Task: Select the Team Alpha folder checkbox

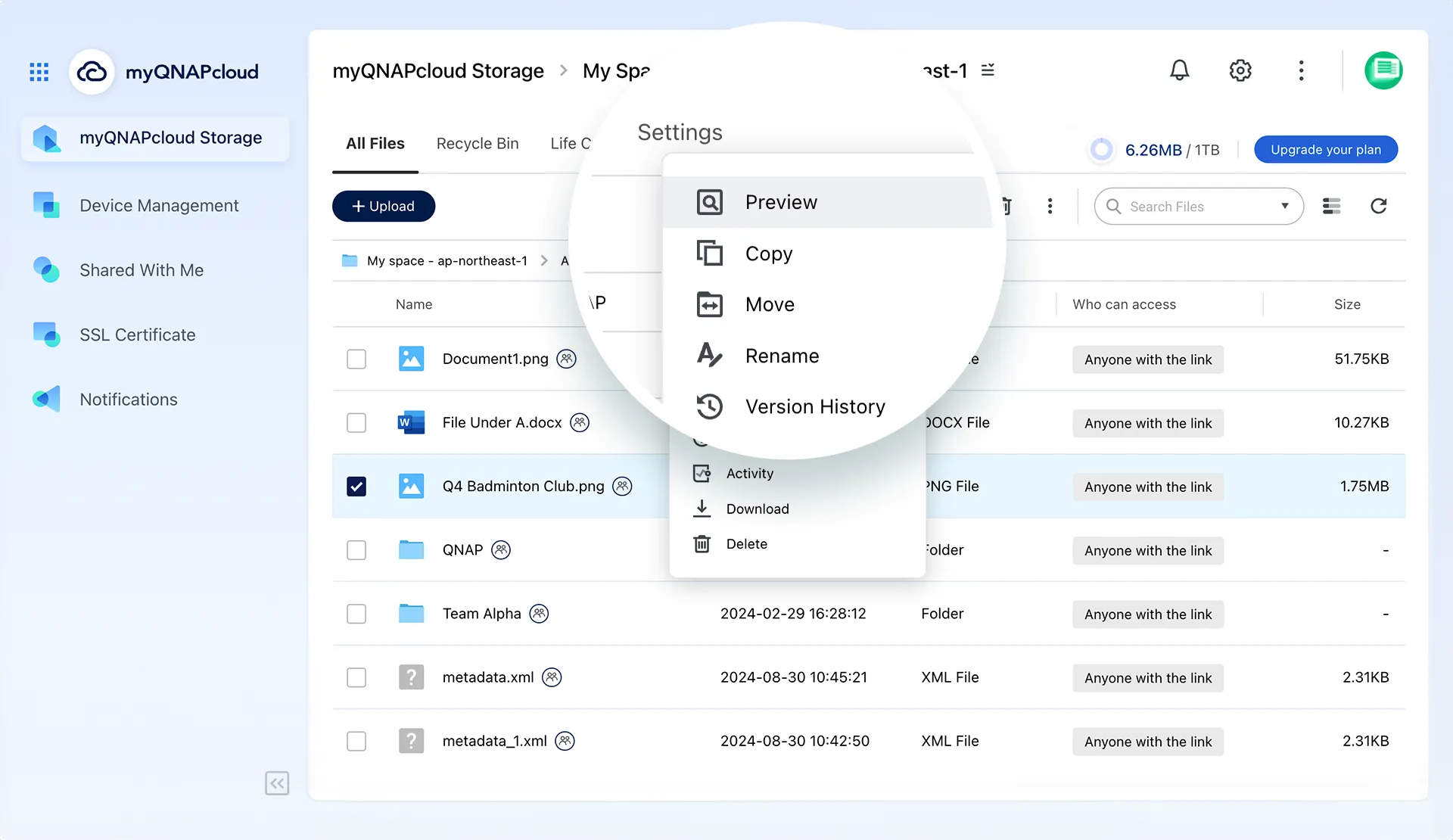Action: [x=356, y=613]
